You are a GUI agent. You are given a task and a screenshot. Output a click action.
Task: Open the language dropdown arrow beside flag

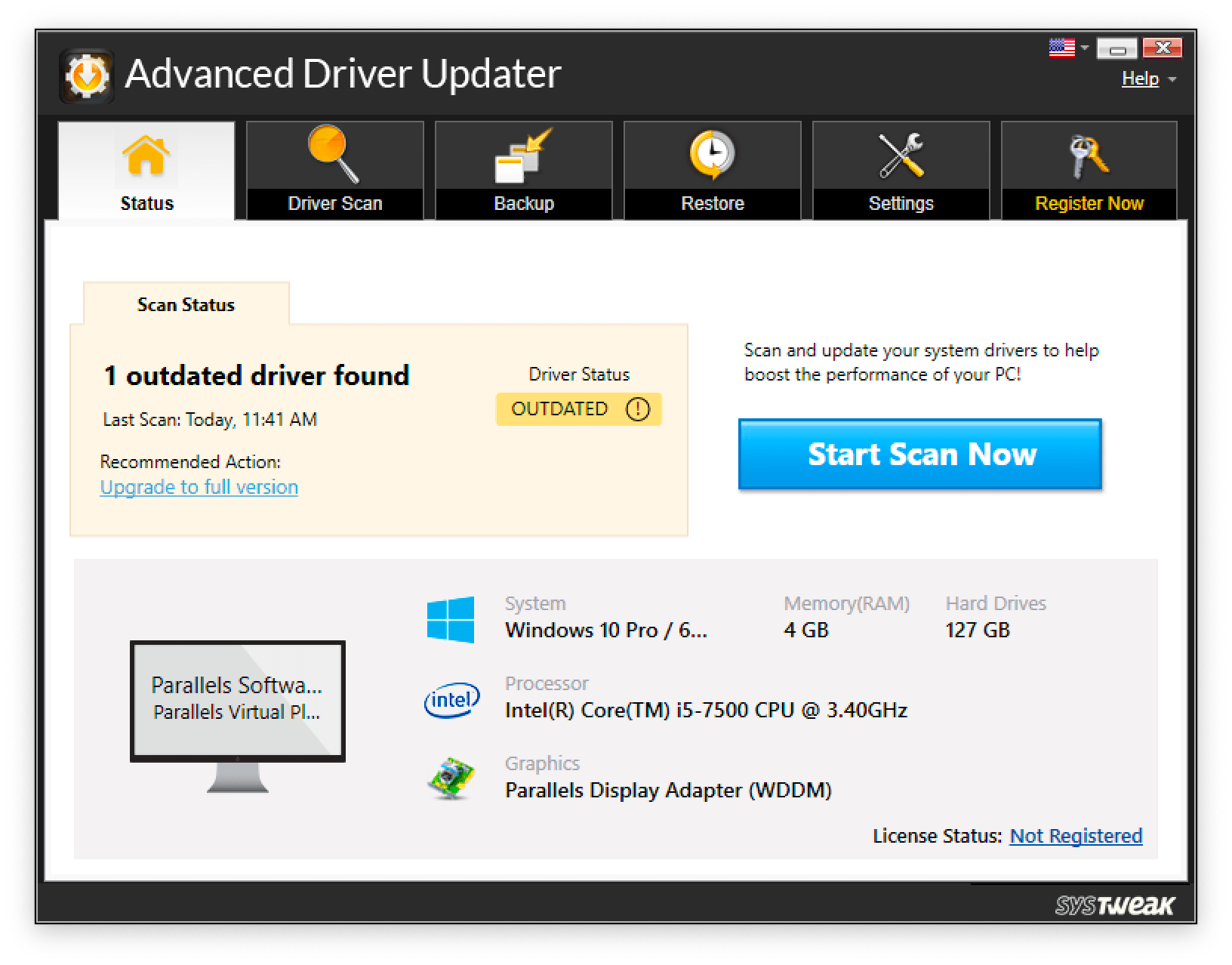(1085, 48)
